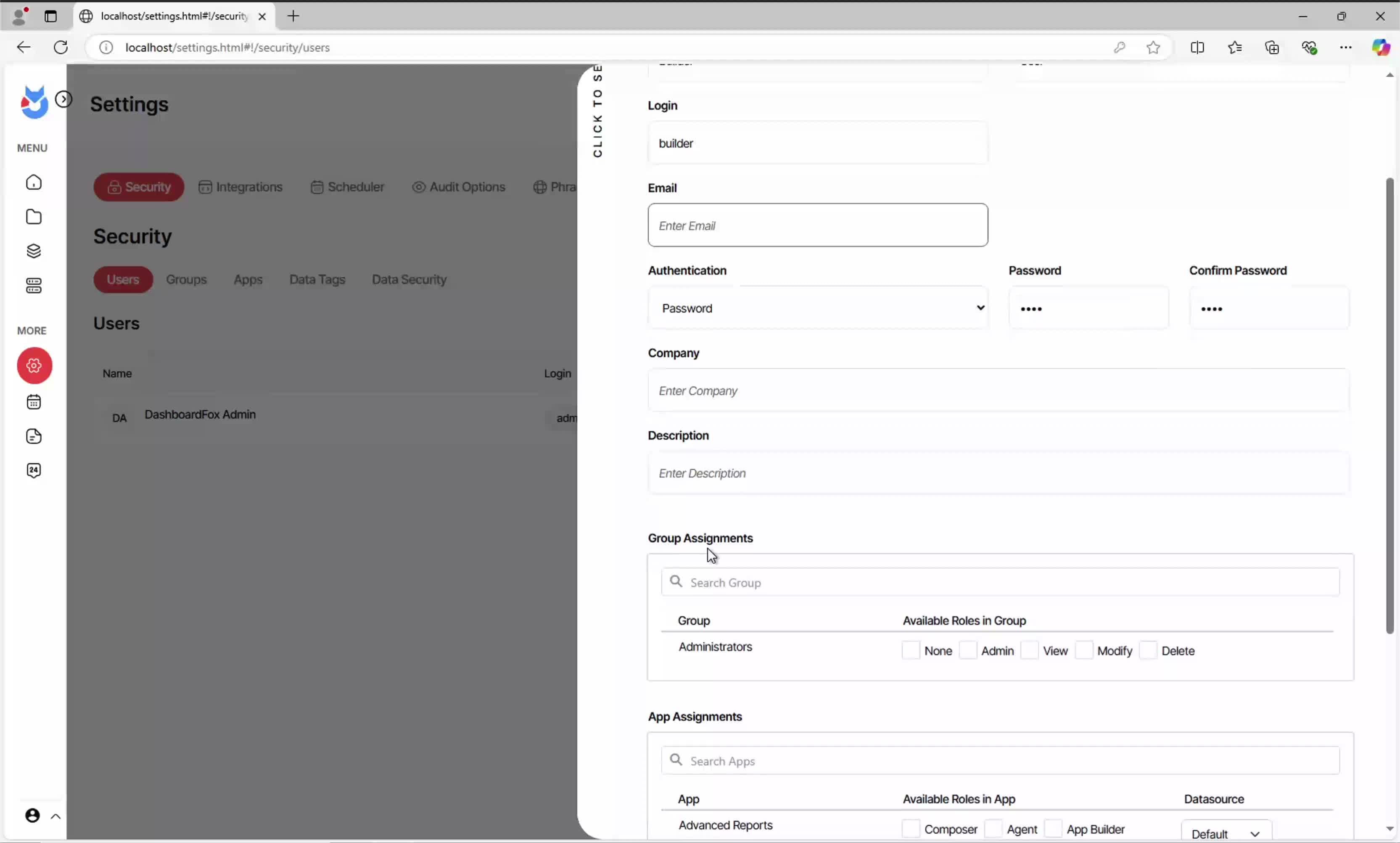Click the 24 support icon in sidebar
This screenshot has width=1400, height=843.
coord(34,470)
